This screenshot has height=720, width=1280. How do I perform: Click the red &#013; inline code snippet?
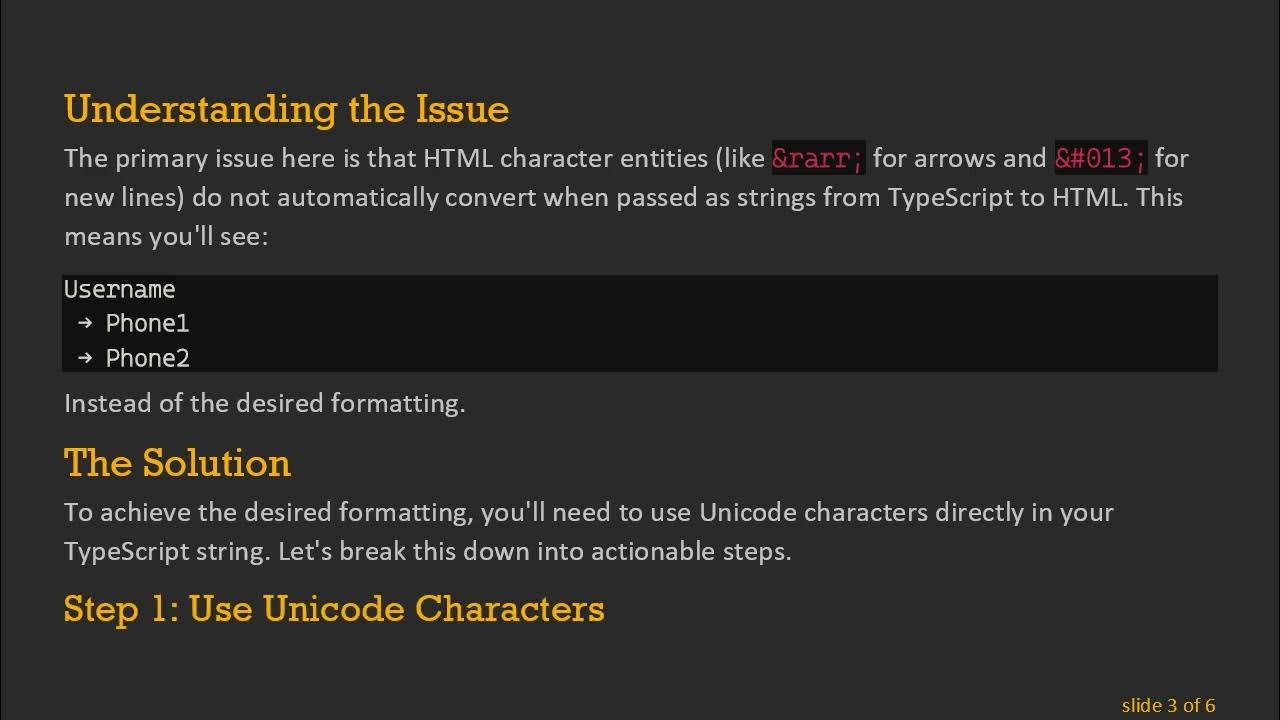[x=1101, y=158]
